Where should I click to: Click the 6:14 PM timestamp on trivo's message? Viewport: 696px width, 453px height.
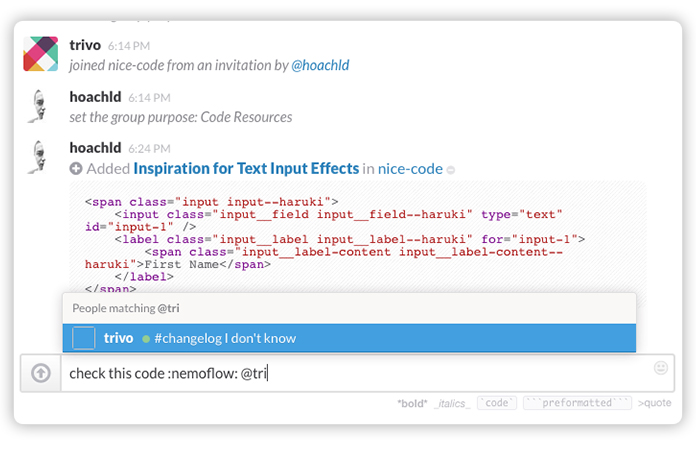pyautogui.click(x=129, y=46)
